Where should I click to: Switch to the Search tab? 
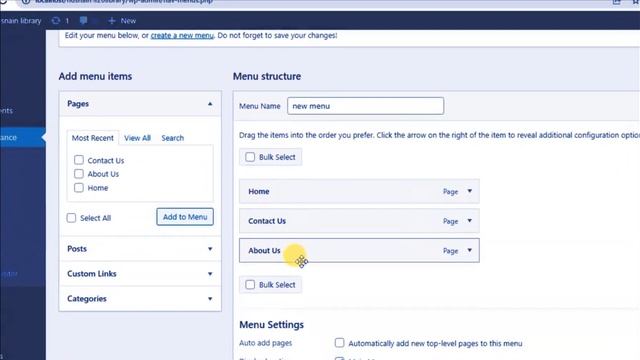pyautogui.click(x=173, y=138)
